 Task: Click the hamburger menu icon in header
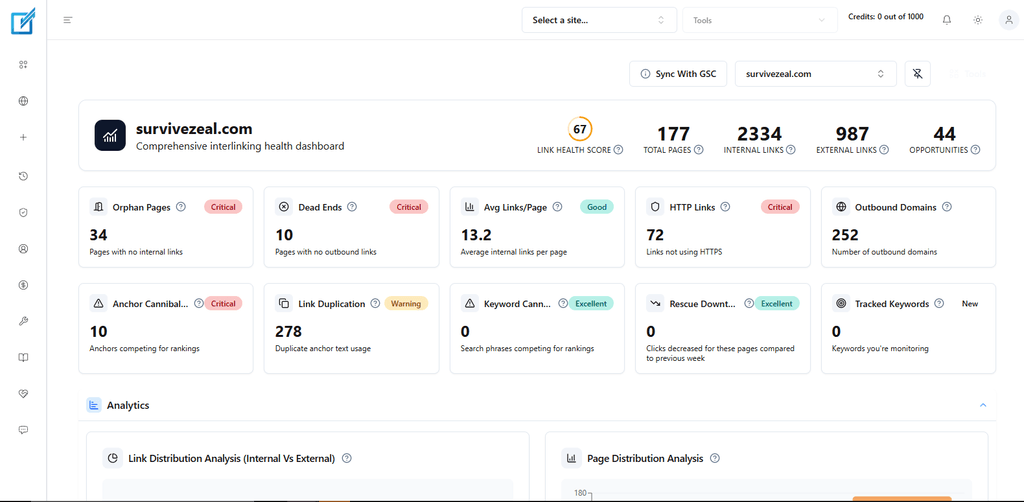[67, 20]
